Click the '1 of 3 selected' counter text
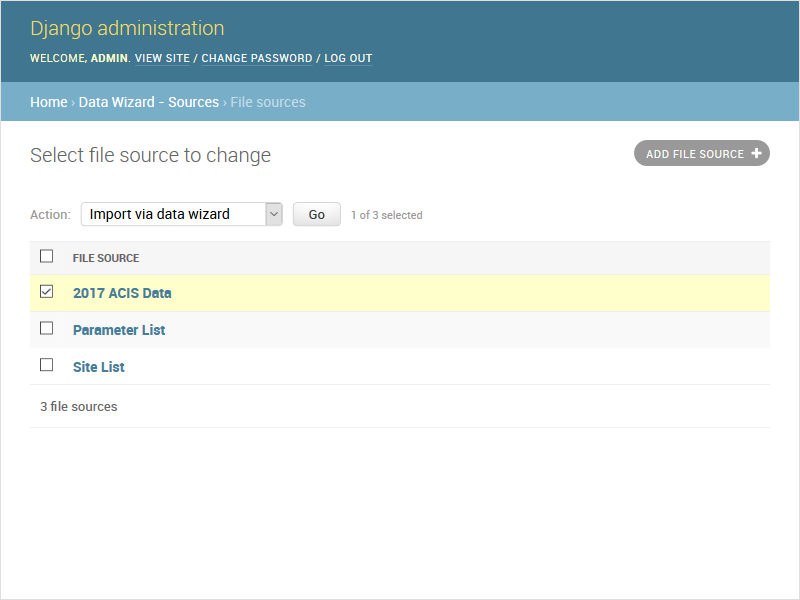Viewport: 800px width, 600px height. [387, 214]
